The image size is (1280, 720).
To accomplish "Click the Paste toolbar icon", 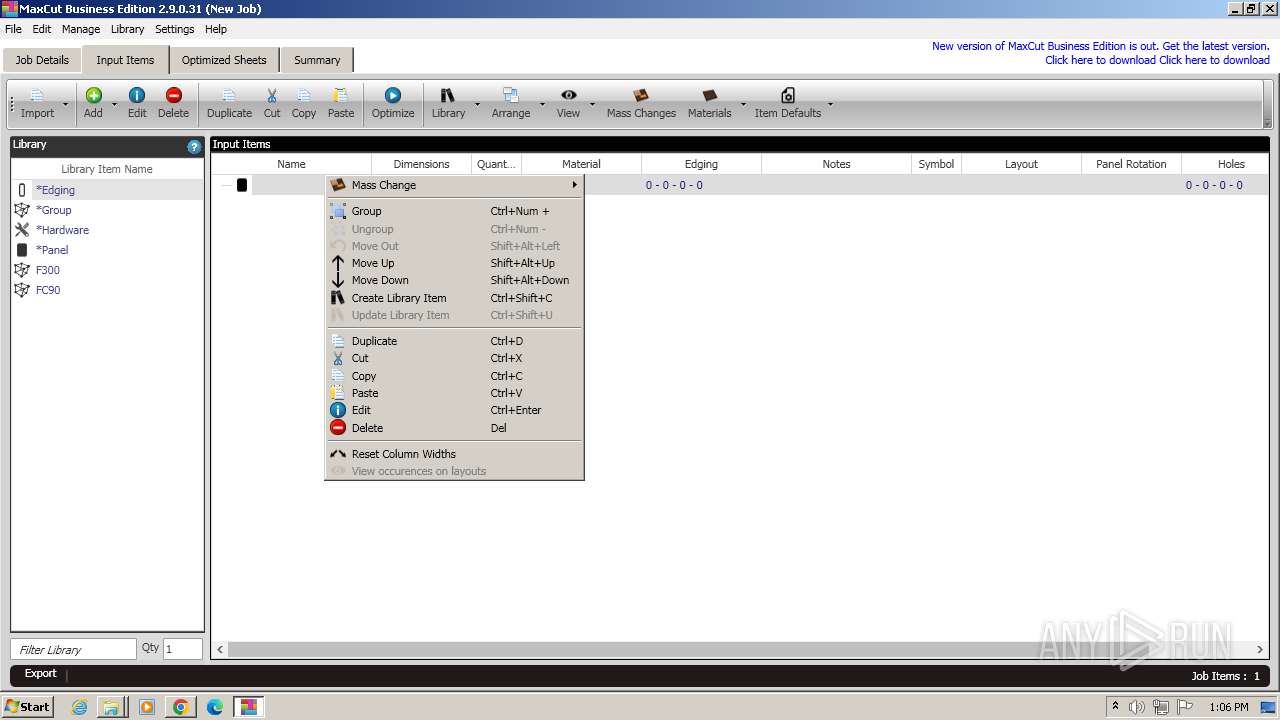I will tap(341, 96).
